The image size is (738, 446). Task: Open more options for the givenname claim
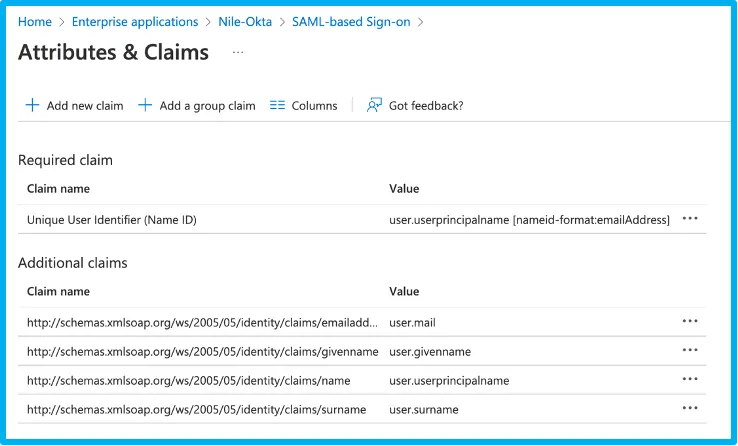(x=690, y=350)
